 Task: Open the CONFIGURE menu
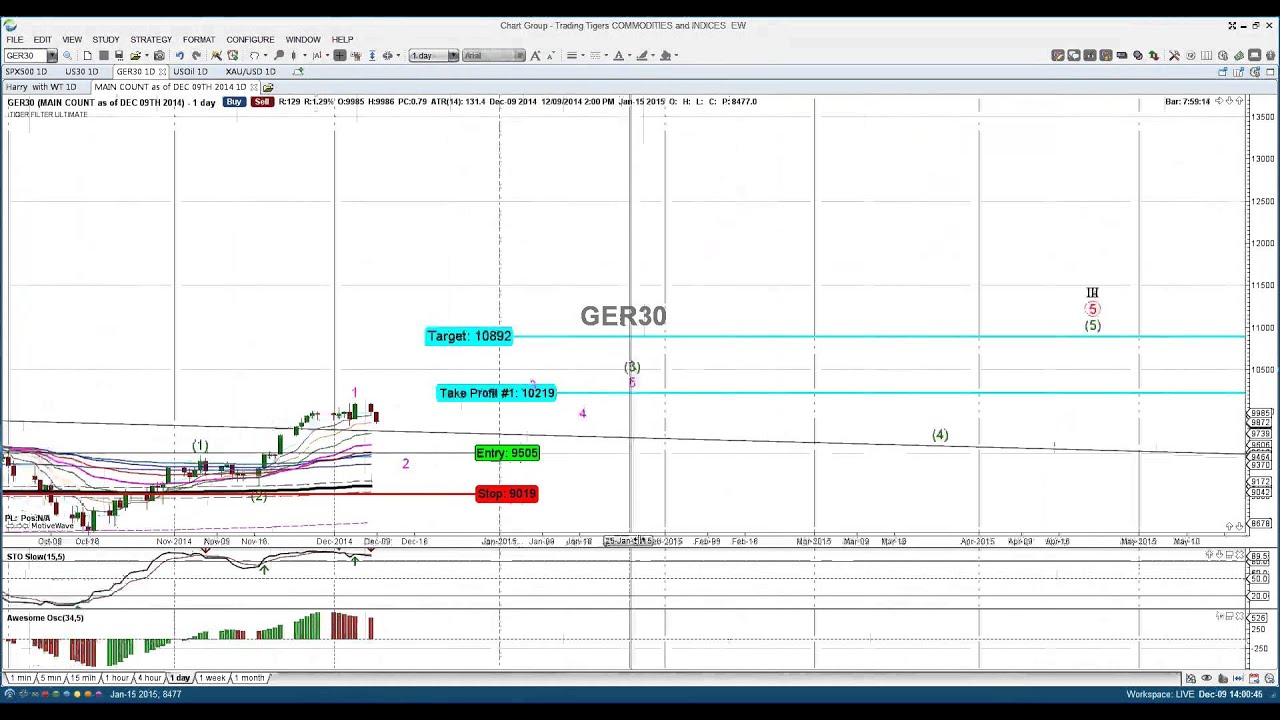coord(250,40)
